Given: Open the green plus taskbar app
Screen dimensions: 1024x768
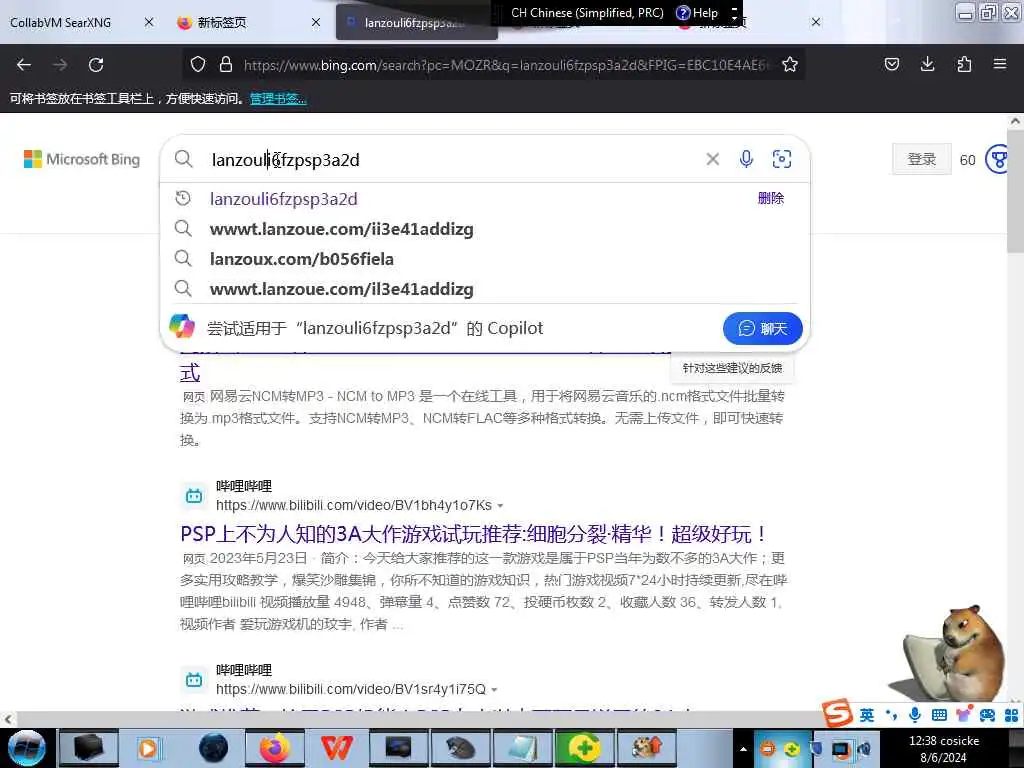Looking at the screenshot, I should click(x=584, y=748).
